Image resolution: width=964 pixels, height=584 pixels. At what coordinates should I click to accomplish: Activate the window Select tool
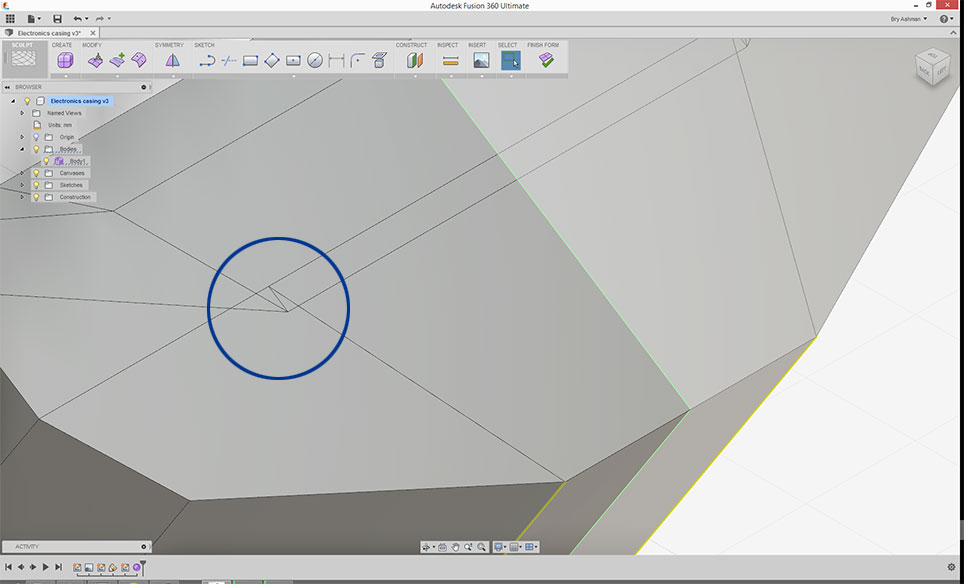(511, 60)
